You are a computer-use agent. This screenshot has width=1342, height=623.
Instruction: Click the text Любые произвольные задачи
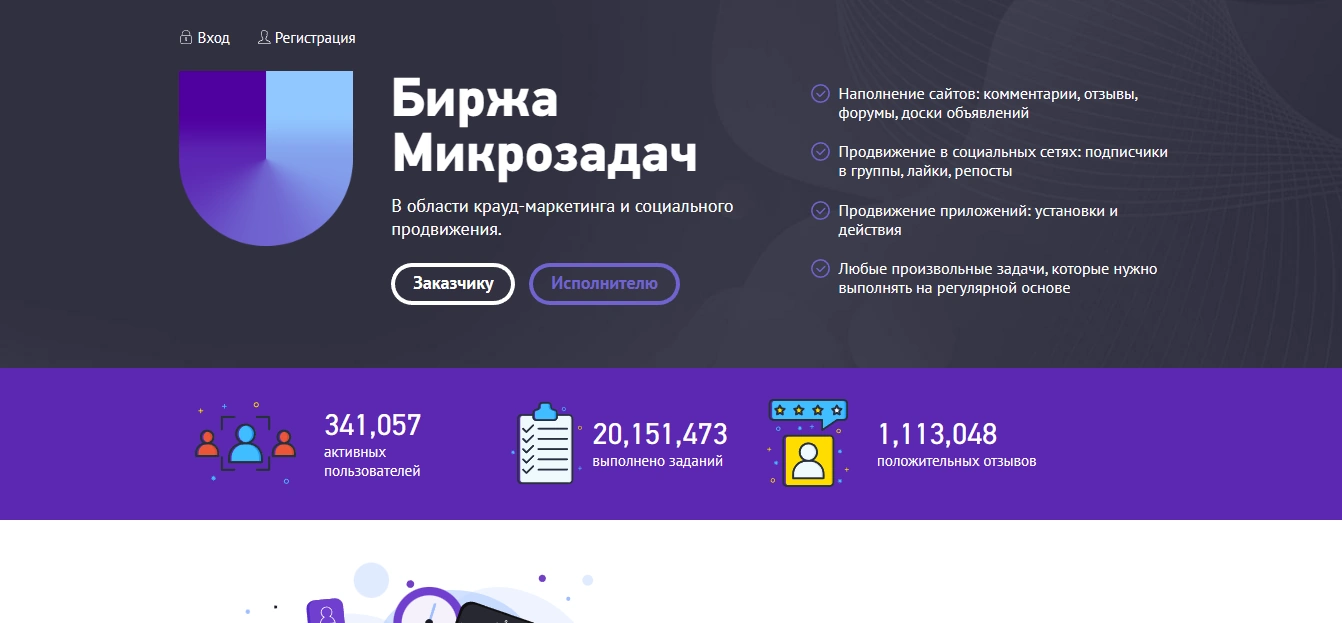(x=998, y=279)
